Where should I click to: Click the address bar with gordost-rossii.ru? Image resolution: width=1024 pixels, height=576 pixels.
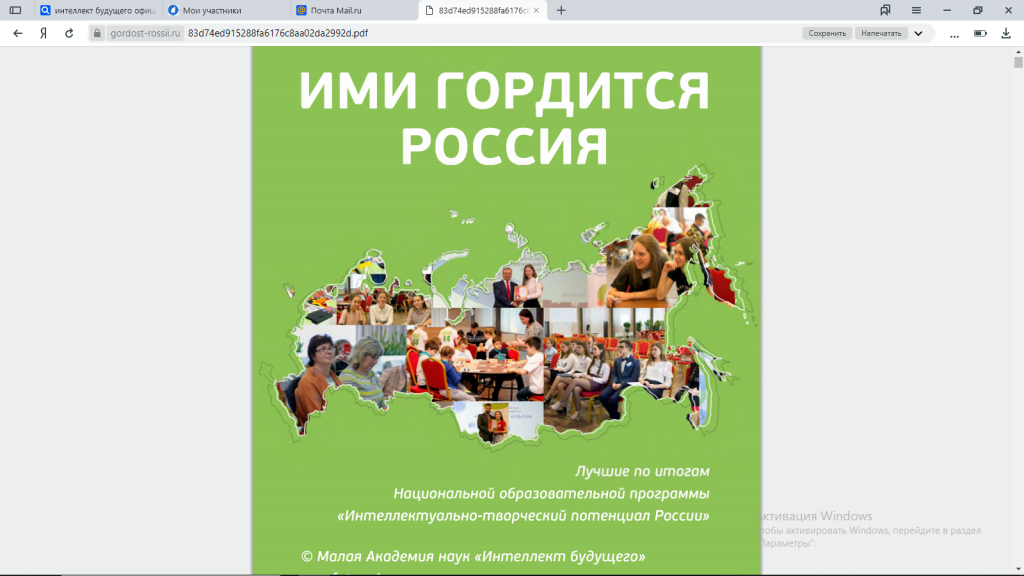point(450,33)
